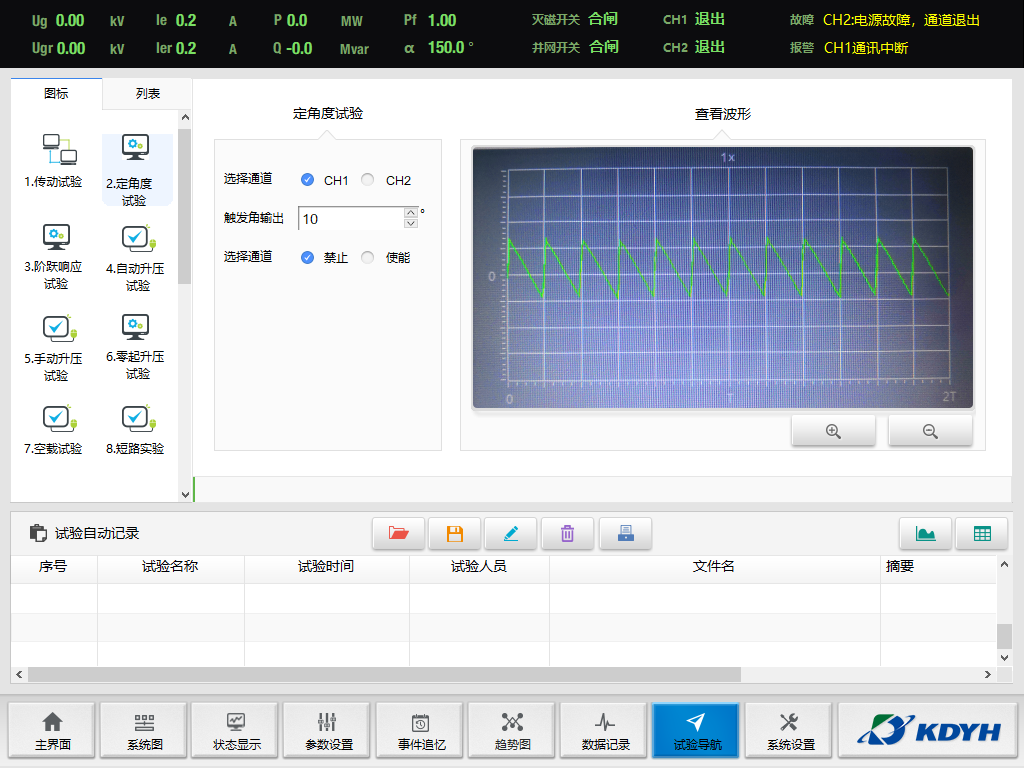This screenshot has height=768, width=1024.
Task: Select the CH2 channel radio button
Action: point(368,180)
